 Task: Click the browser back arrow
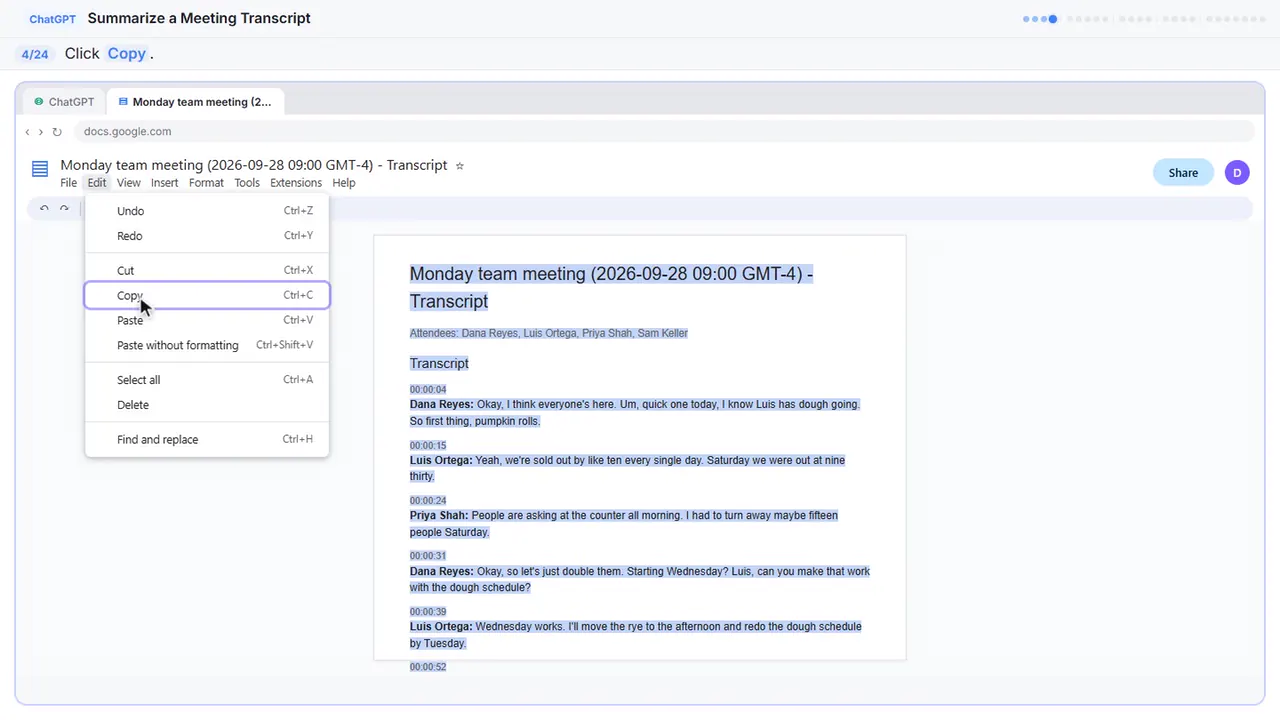point(27,132)
